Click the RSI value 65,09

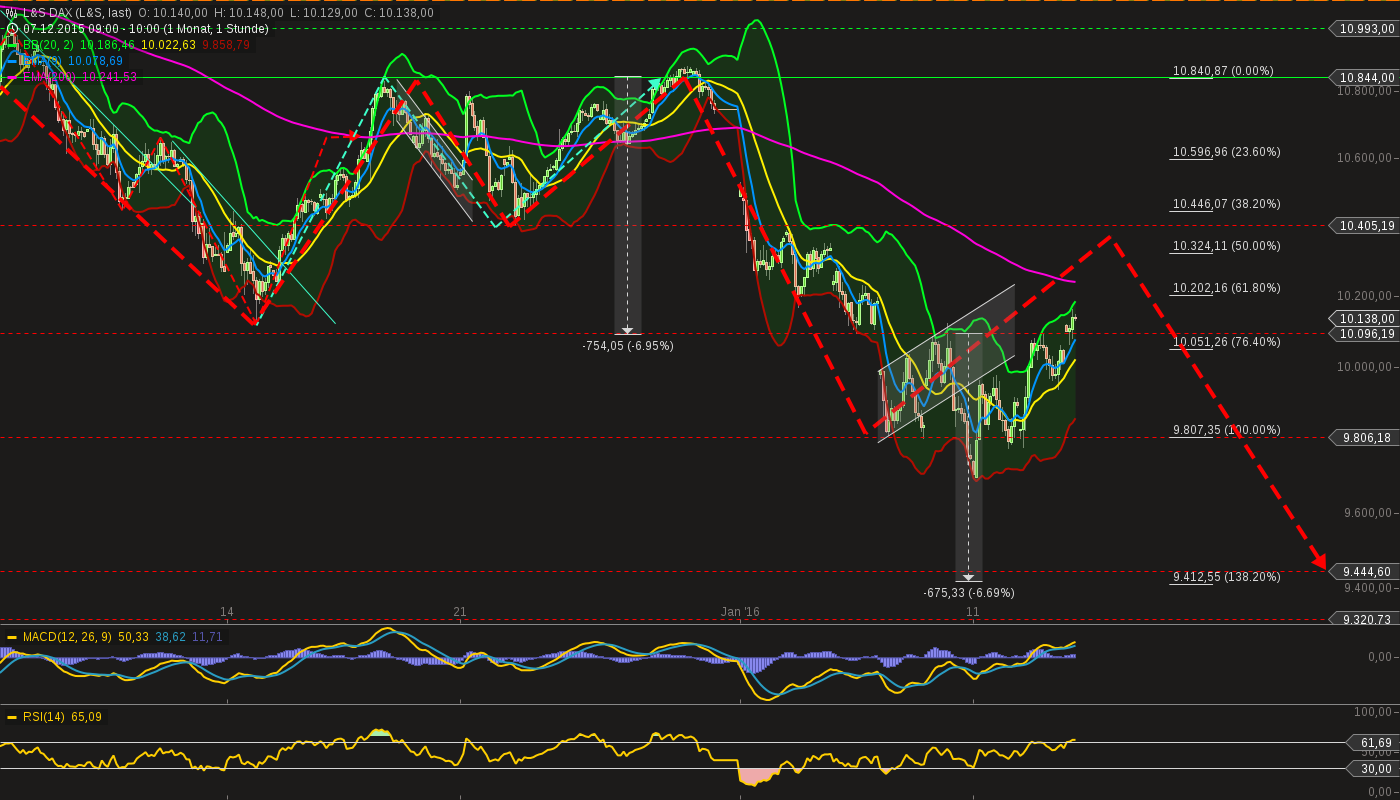click(x=86, y=717)
